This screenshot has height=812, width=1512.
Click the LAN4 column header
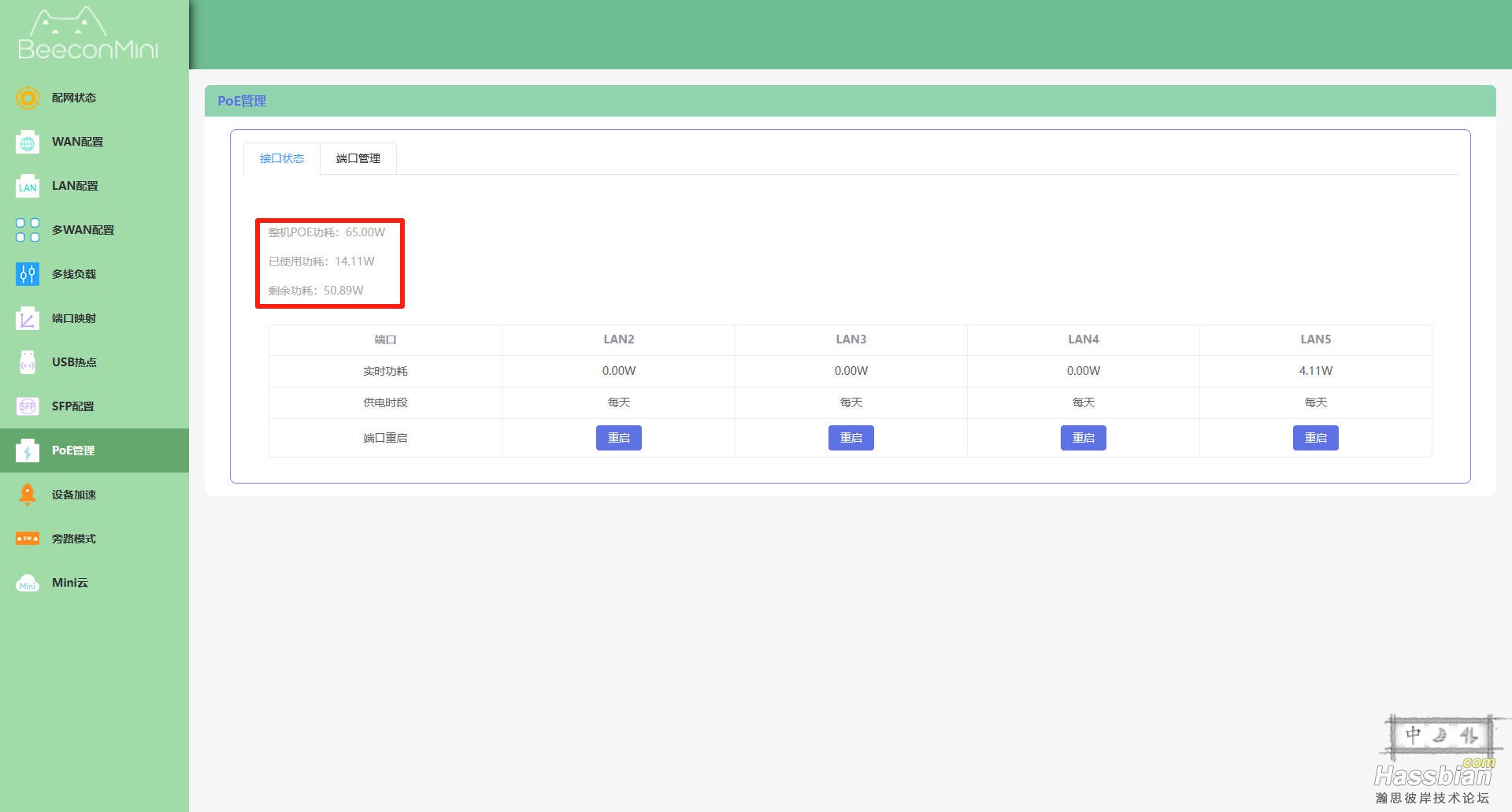point(1084,339)
